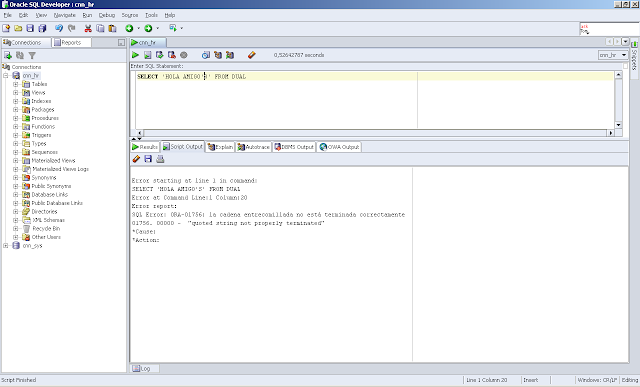Click the green Forward navigation arrow
This screenshot has height=387, width=640.
[148, 28]
